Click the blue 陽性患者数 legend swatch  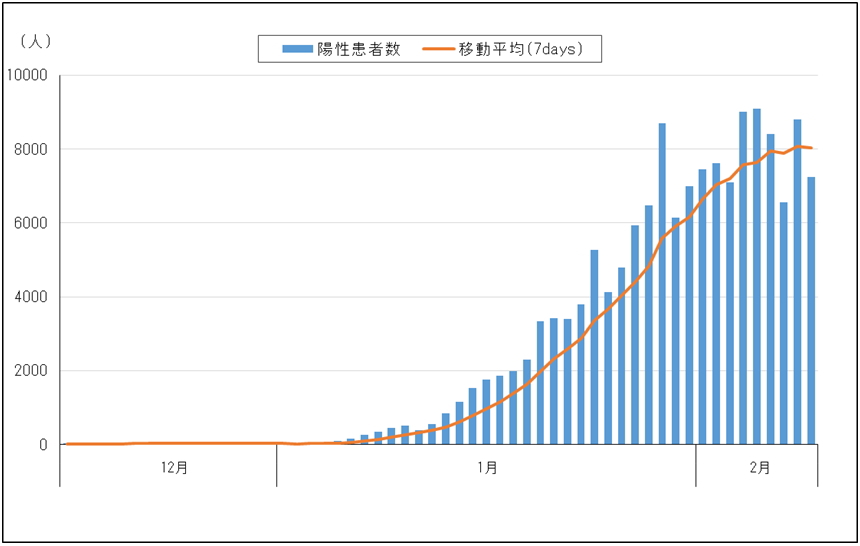point(298,49)
